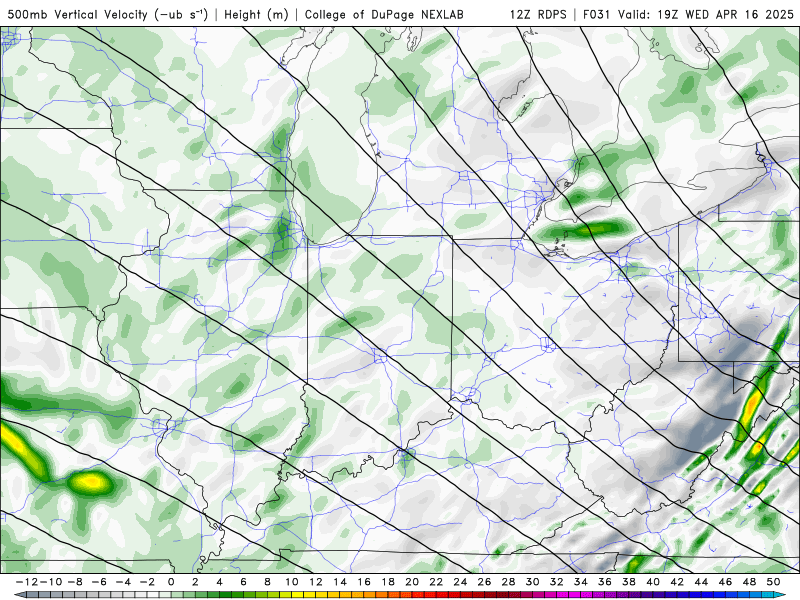Click the 'F031' forecast hour label
Viewport: 800px width, 600px height.
point(597,14)
